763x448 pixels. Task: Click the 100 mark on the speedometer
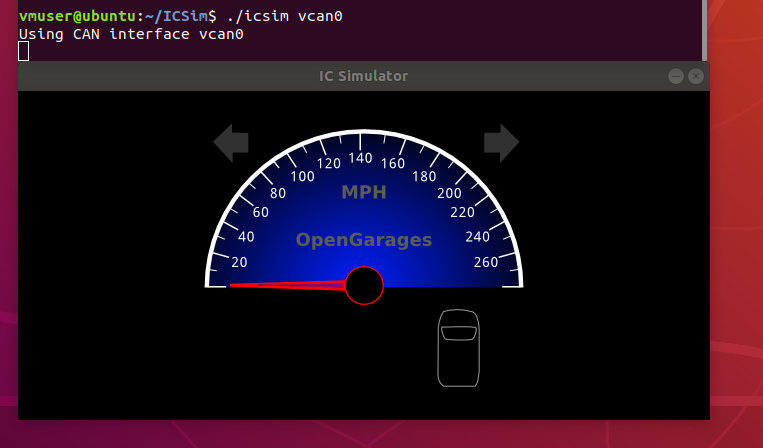coord(303,177)
